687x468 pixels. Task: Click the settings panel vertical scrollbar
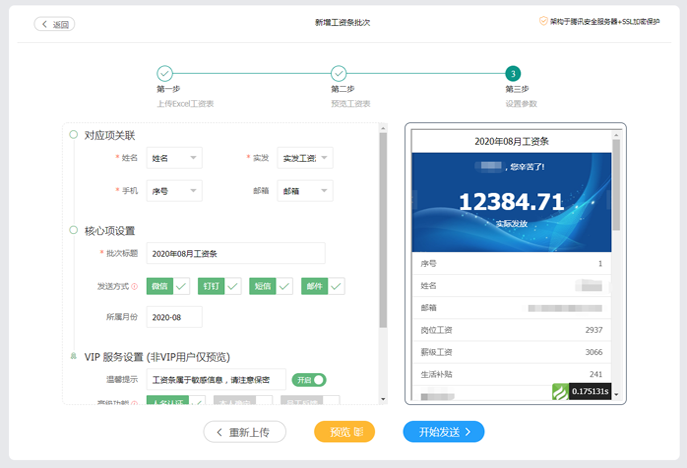tap(383, 230)
